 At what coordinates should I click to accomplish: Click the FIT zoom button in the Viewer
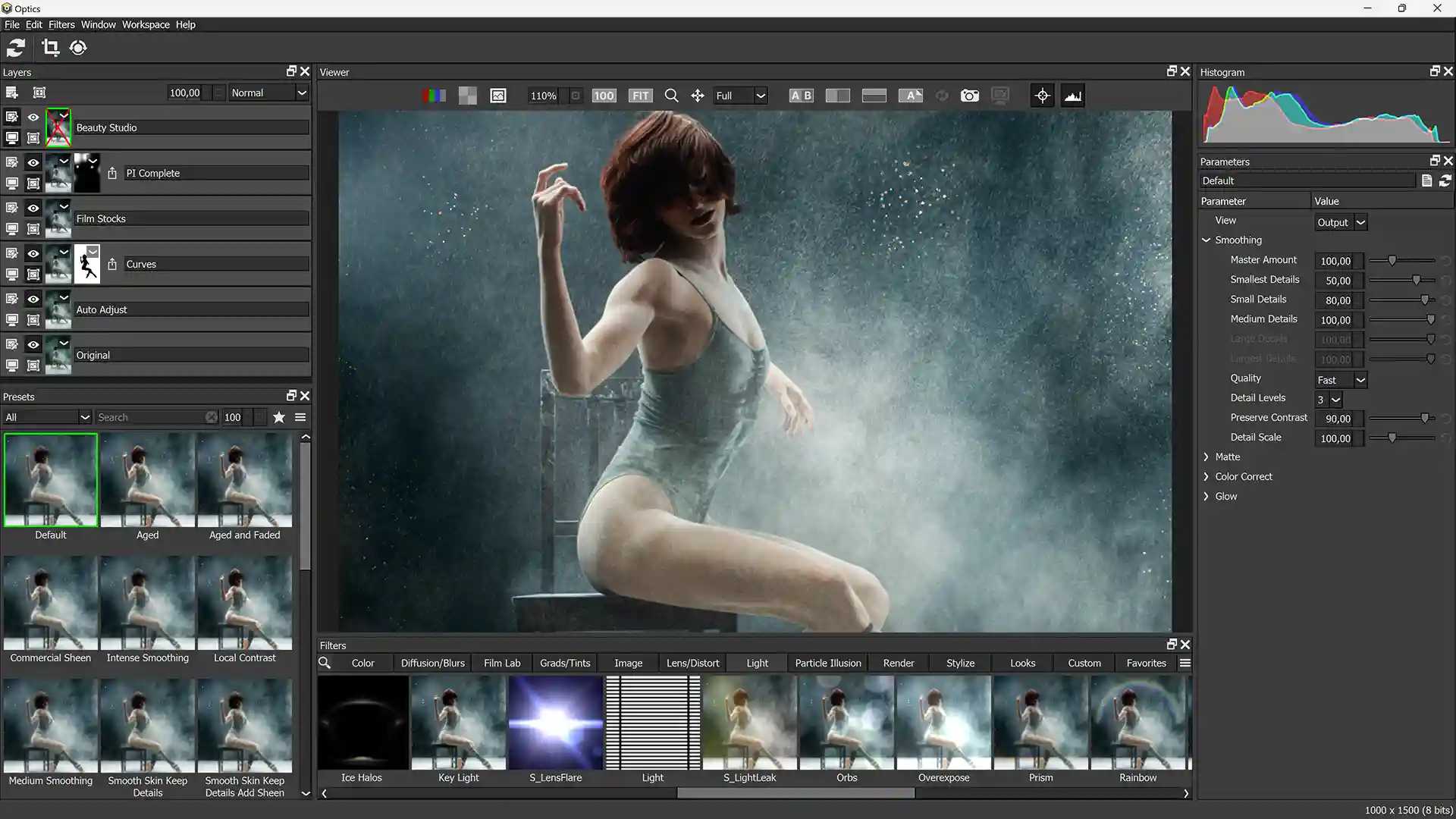[640, 96]
